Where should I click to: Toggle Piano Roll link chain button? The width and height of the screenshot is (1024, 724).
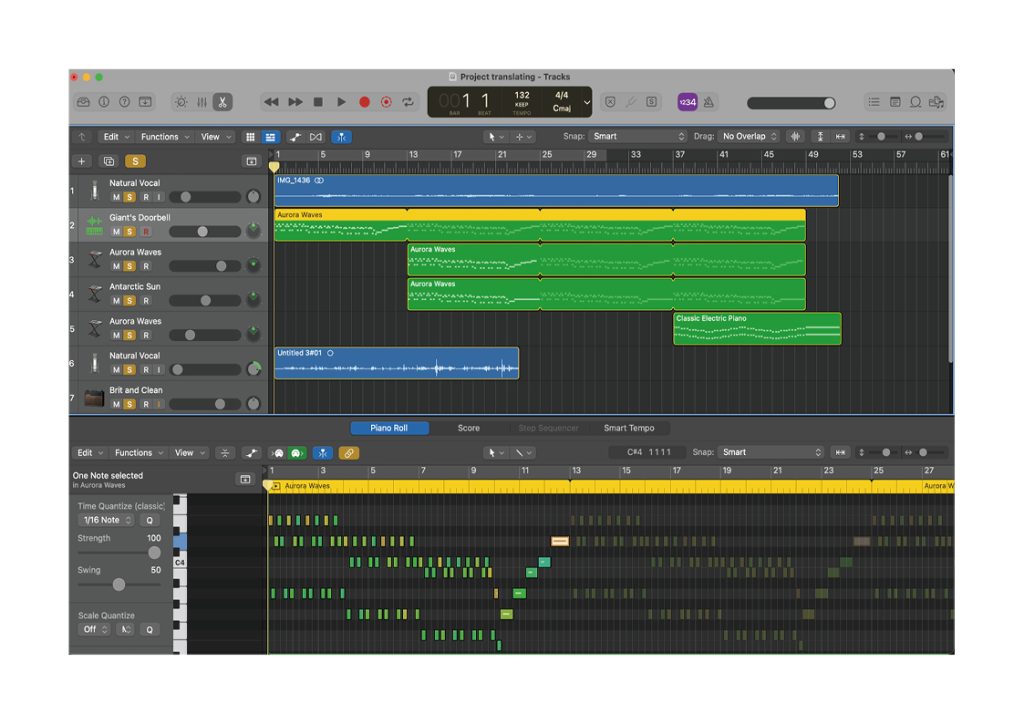pos(349,453)
